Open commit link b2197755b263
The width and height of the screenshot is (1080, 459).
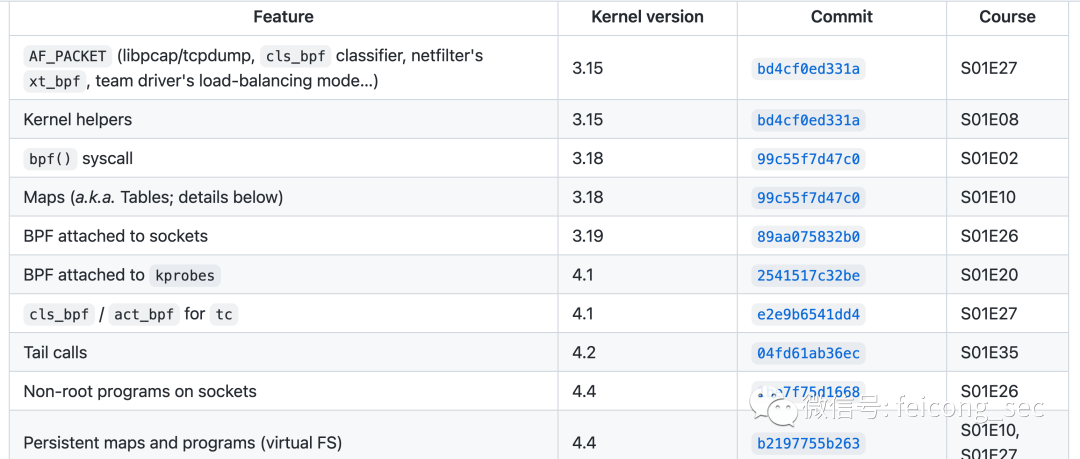(808, 443)
